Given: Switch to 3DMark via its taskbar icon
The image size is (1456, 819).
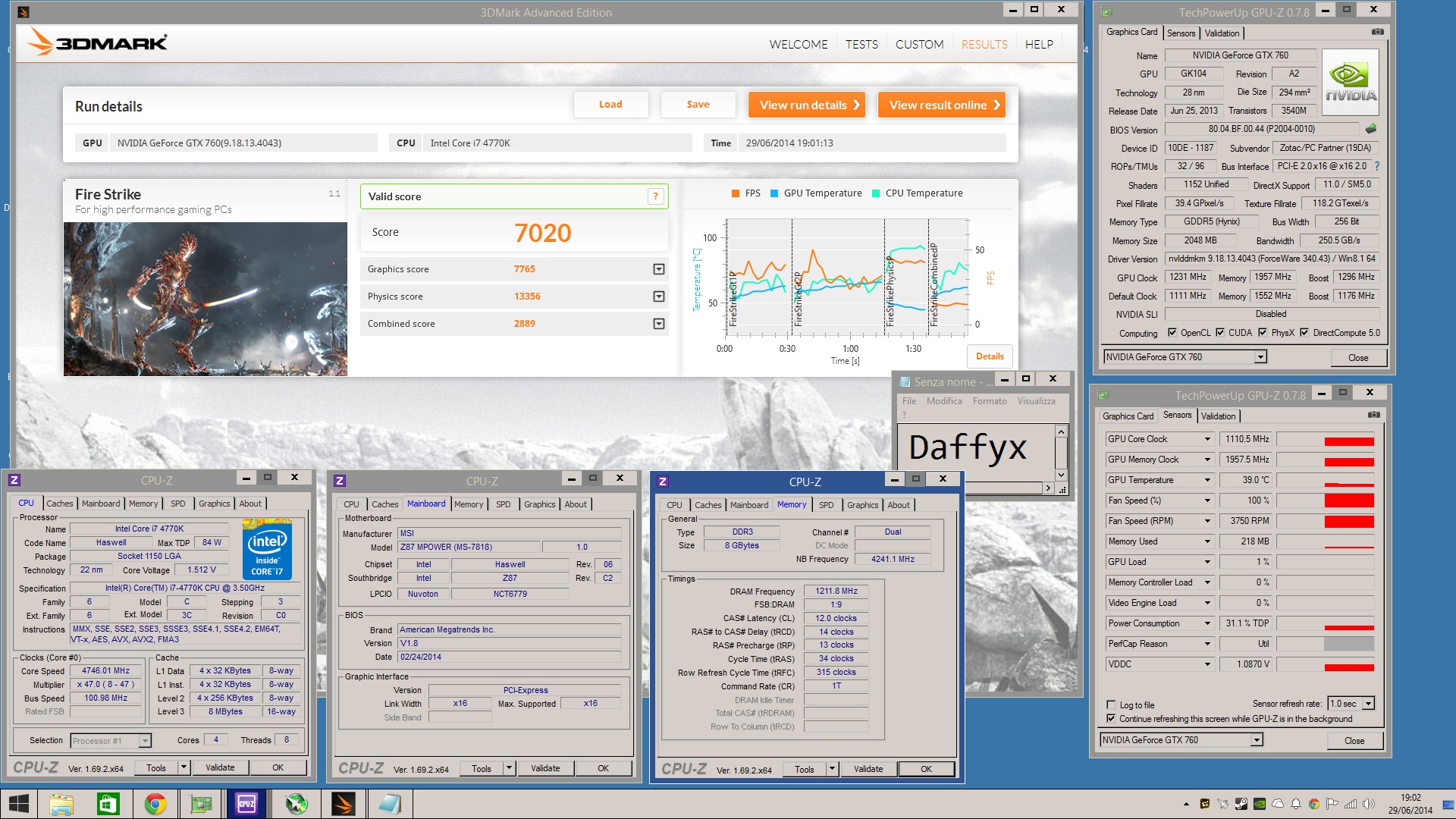Looking at the screenshot, I should coord(343,804).
